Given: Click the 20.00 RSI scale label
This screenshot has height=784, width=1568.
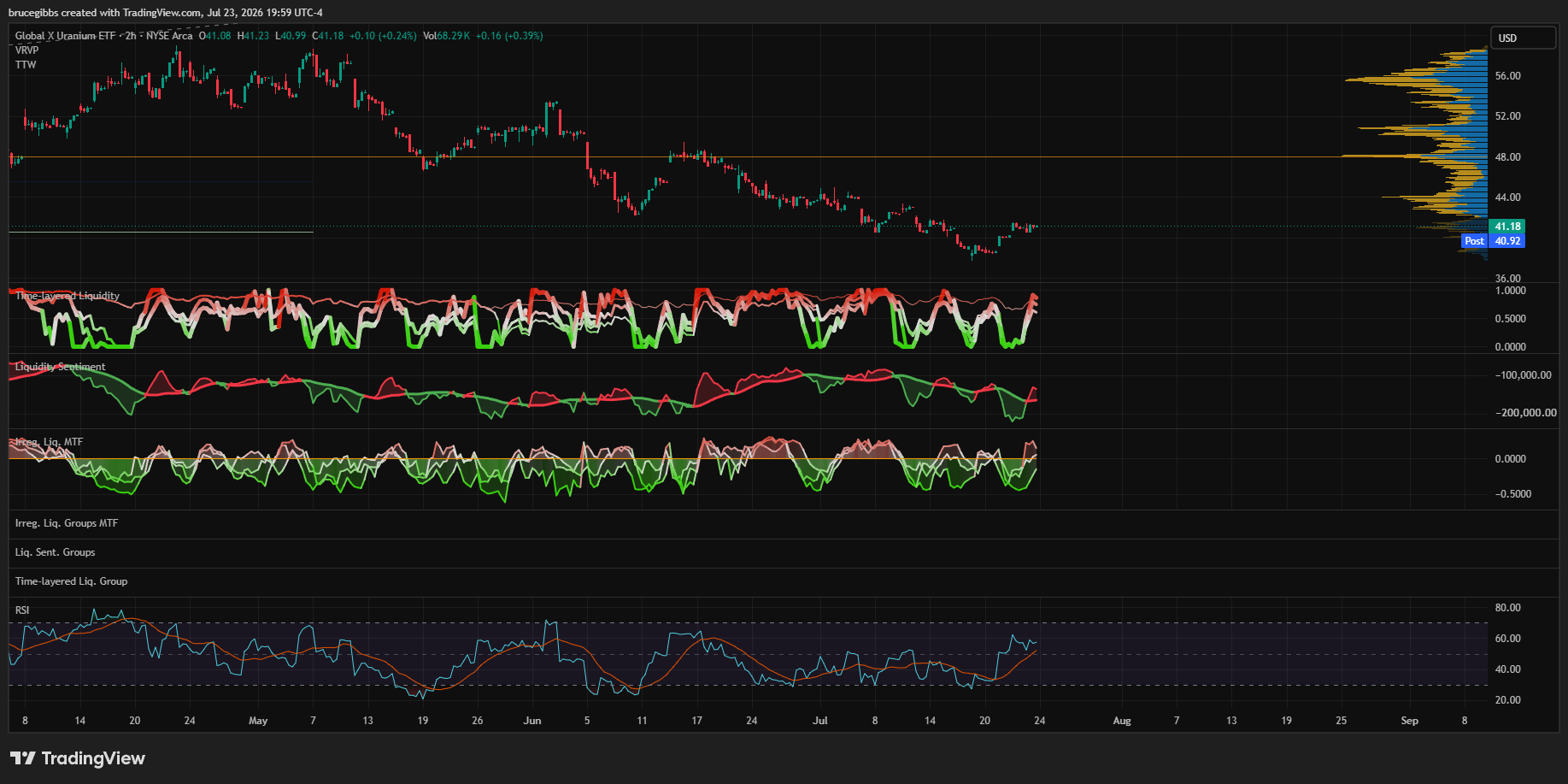Looking at the screenshot, I should (x=1507, y=700).
